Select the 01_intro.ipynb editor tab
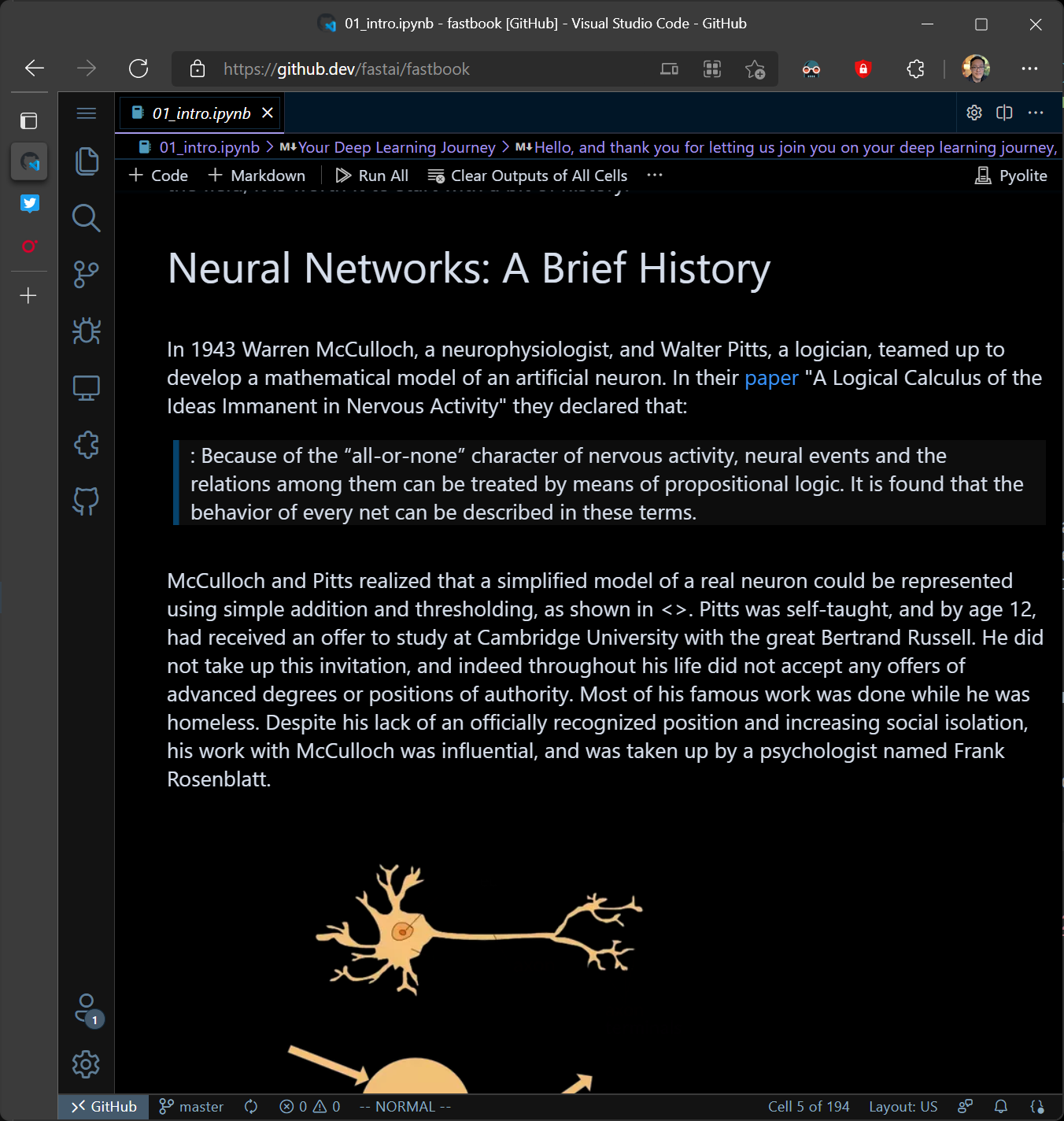 click(201, 113)
